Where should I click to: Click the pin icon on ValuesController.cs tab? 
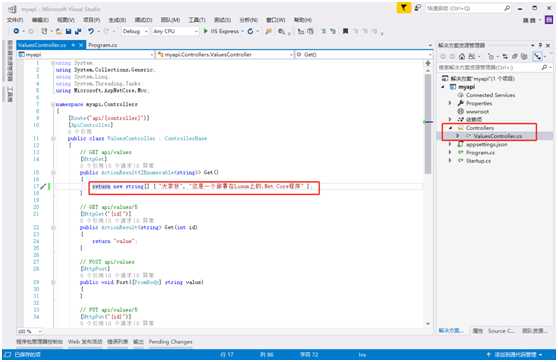[73, 45]
